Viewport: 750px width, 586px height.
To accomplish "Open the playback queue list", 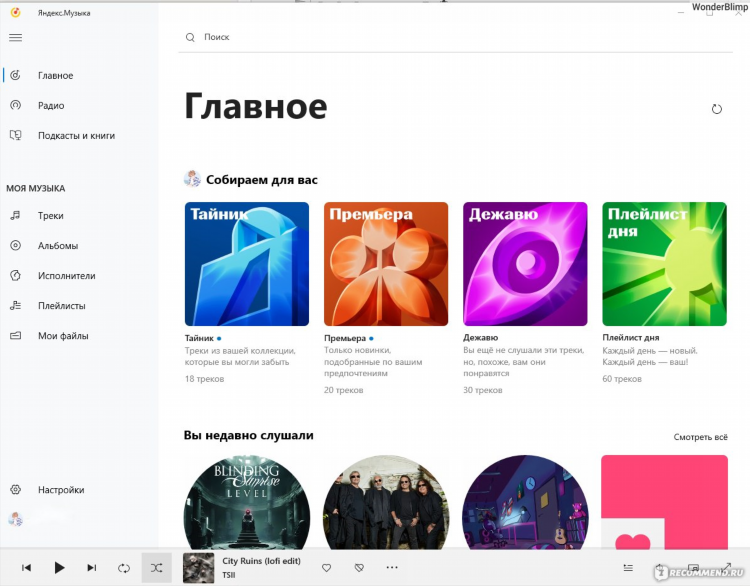I will coord(628,568).
